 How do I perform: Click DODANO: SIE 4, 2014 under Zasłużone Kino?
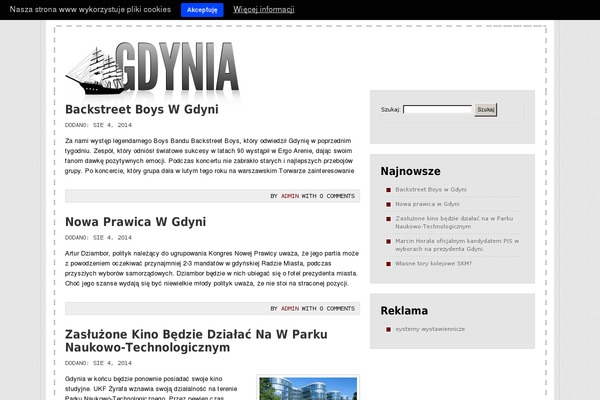[98, 363]
